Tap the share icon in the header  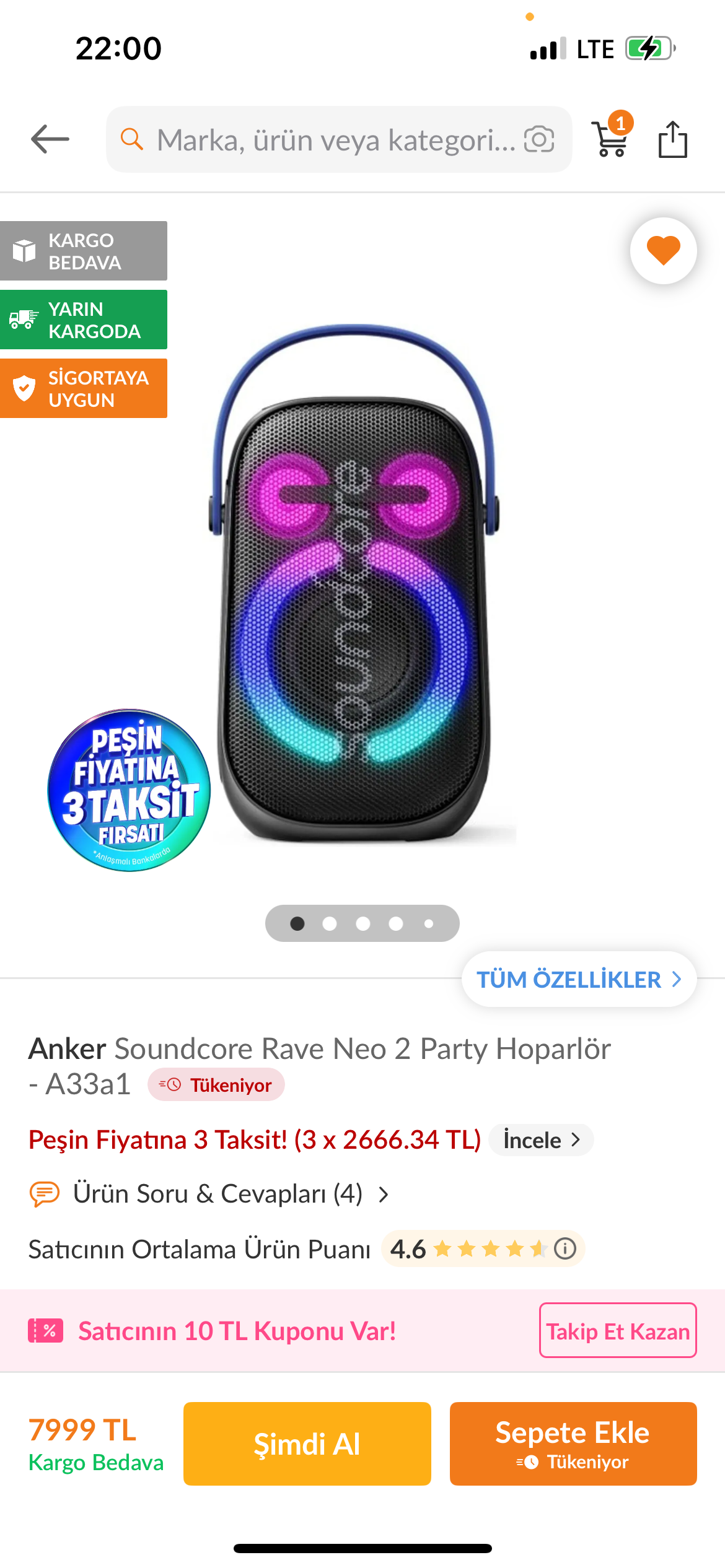click(x=672, y=139)
